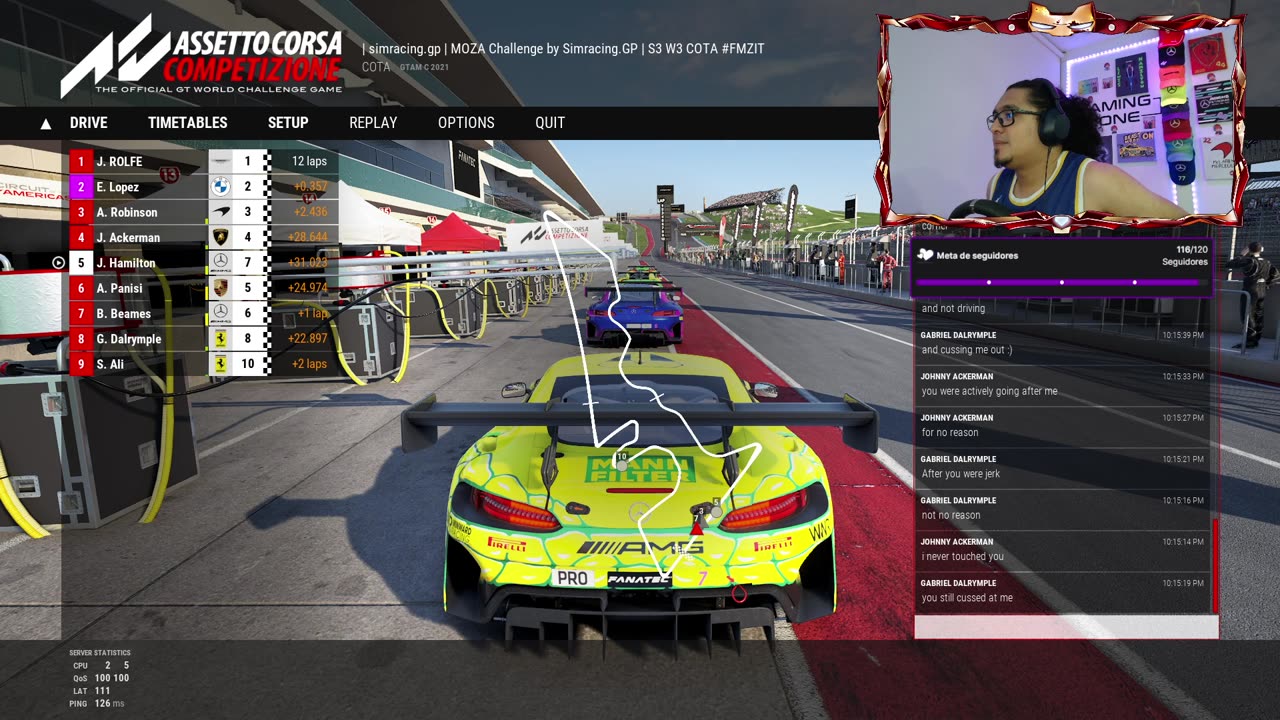Select driver J. ROLFE in standings
The image size is (1280, 720).
[119, 161]
